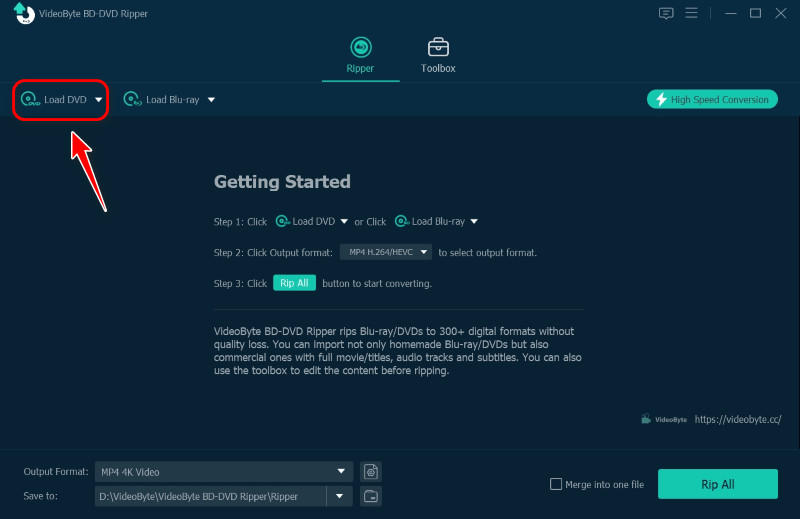Click the Toolbox briefcase icon
The width and height of the screenshot is (800, 519).
coord(438,48)
